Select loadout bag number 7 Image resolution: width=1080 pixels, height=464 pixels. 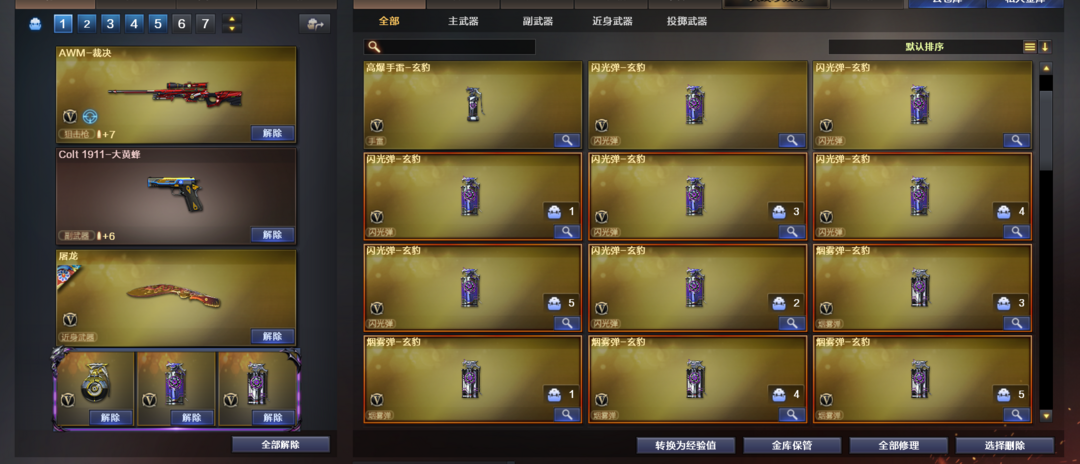point(205,25)
